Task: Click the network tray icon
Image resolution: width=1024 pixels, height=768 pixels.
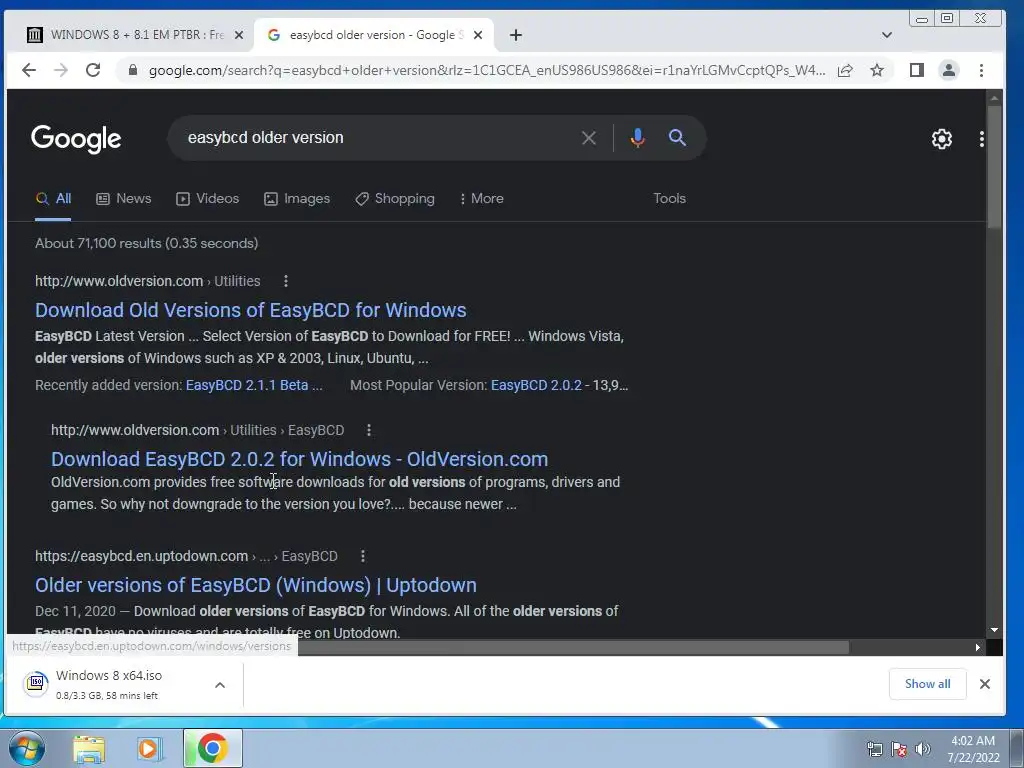Action: tap(874, 749)
